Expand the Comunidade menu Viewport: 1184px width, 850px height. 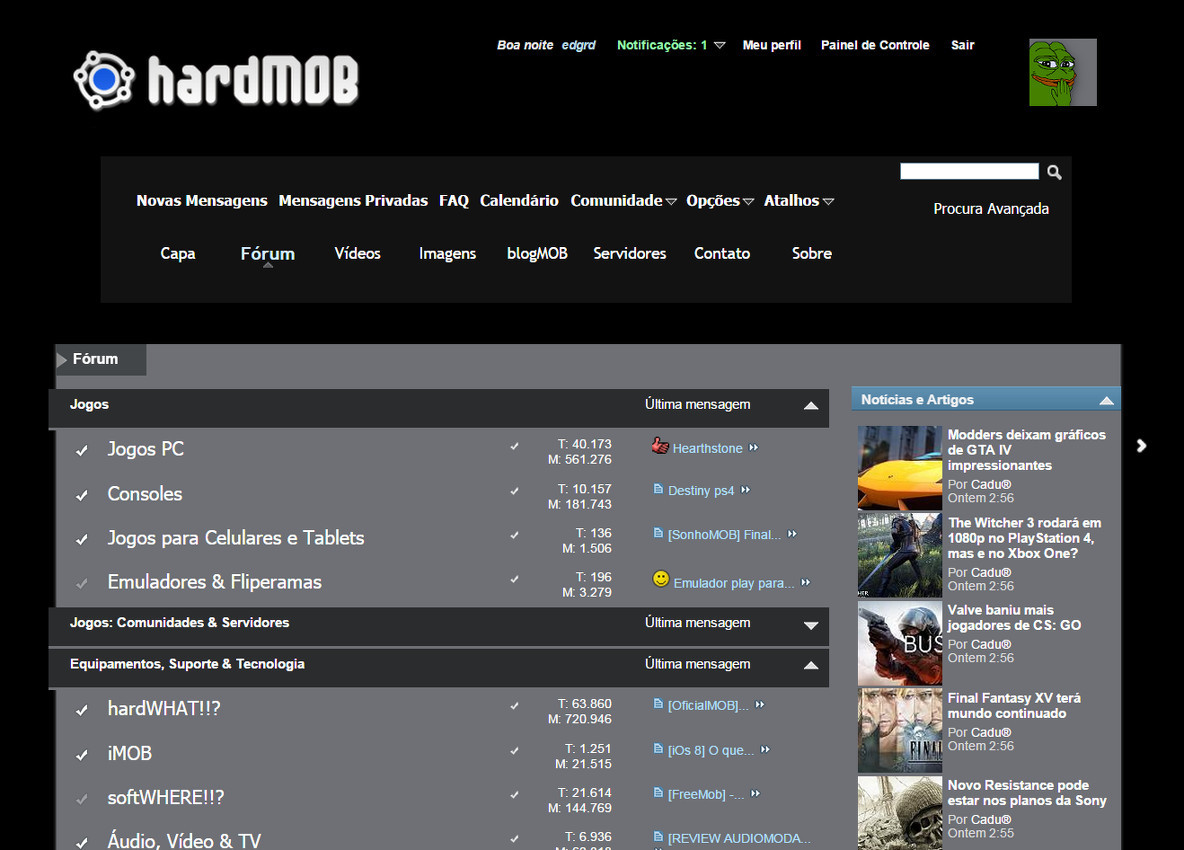(623, 201)
